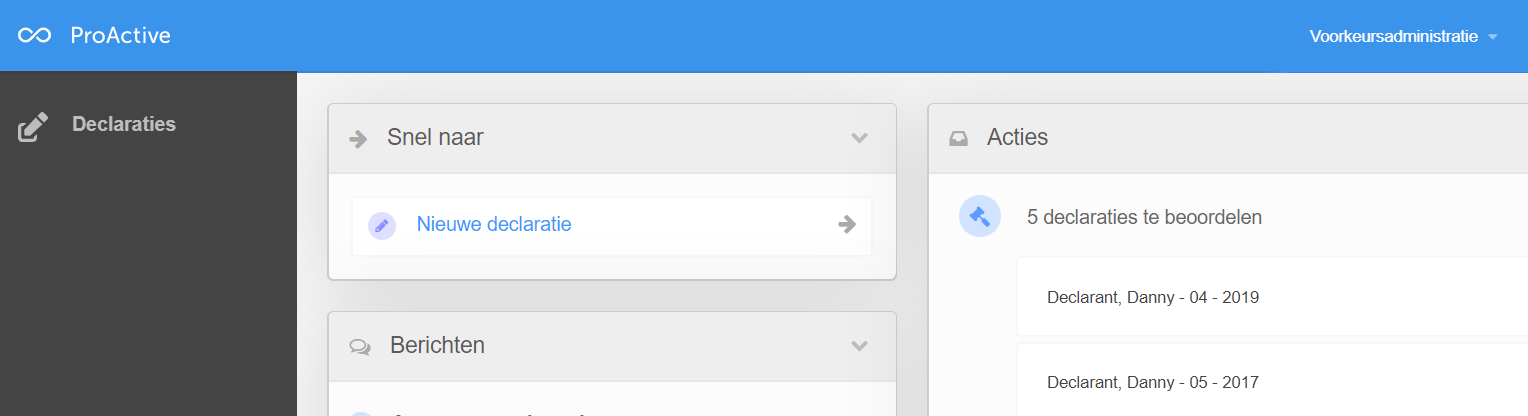Open Declarant, Danny - 05 - 2017
This screenshot has height=416, width=1528.
coord(1153,382)
